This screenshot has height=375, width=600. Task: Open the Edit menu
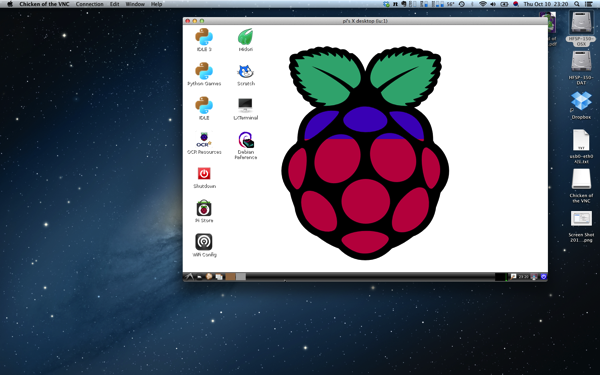[114, 4]
